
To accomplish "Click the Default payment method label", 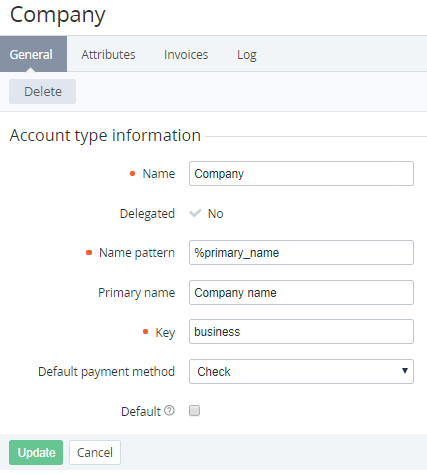I will 106,371.
